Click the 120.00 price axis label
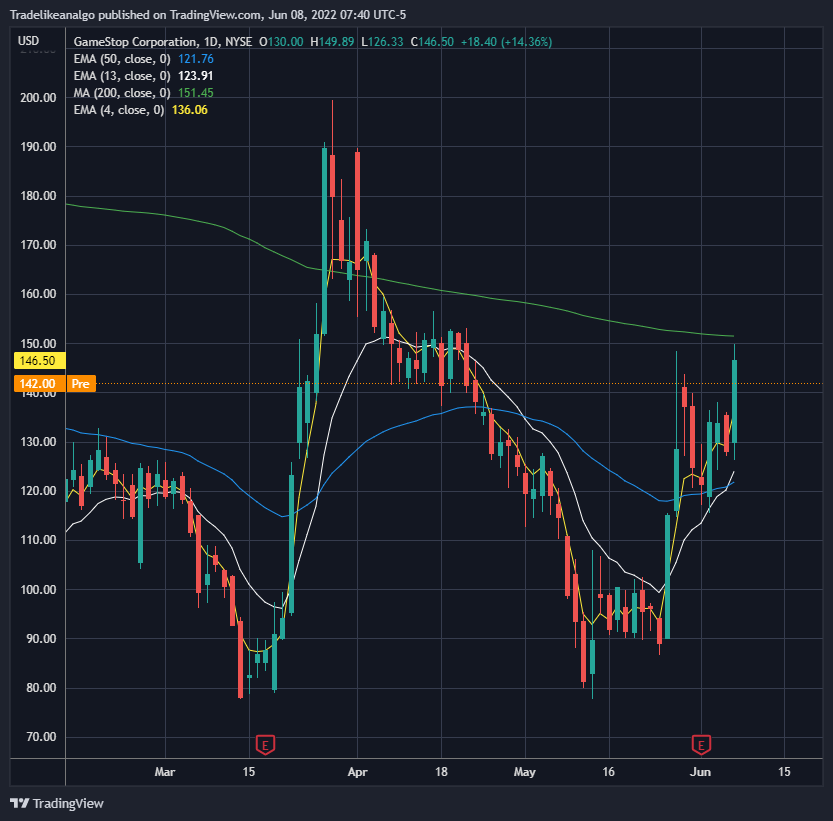 point(38,491)
